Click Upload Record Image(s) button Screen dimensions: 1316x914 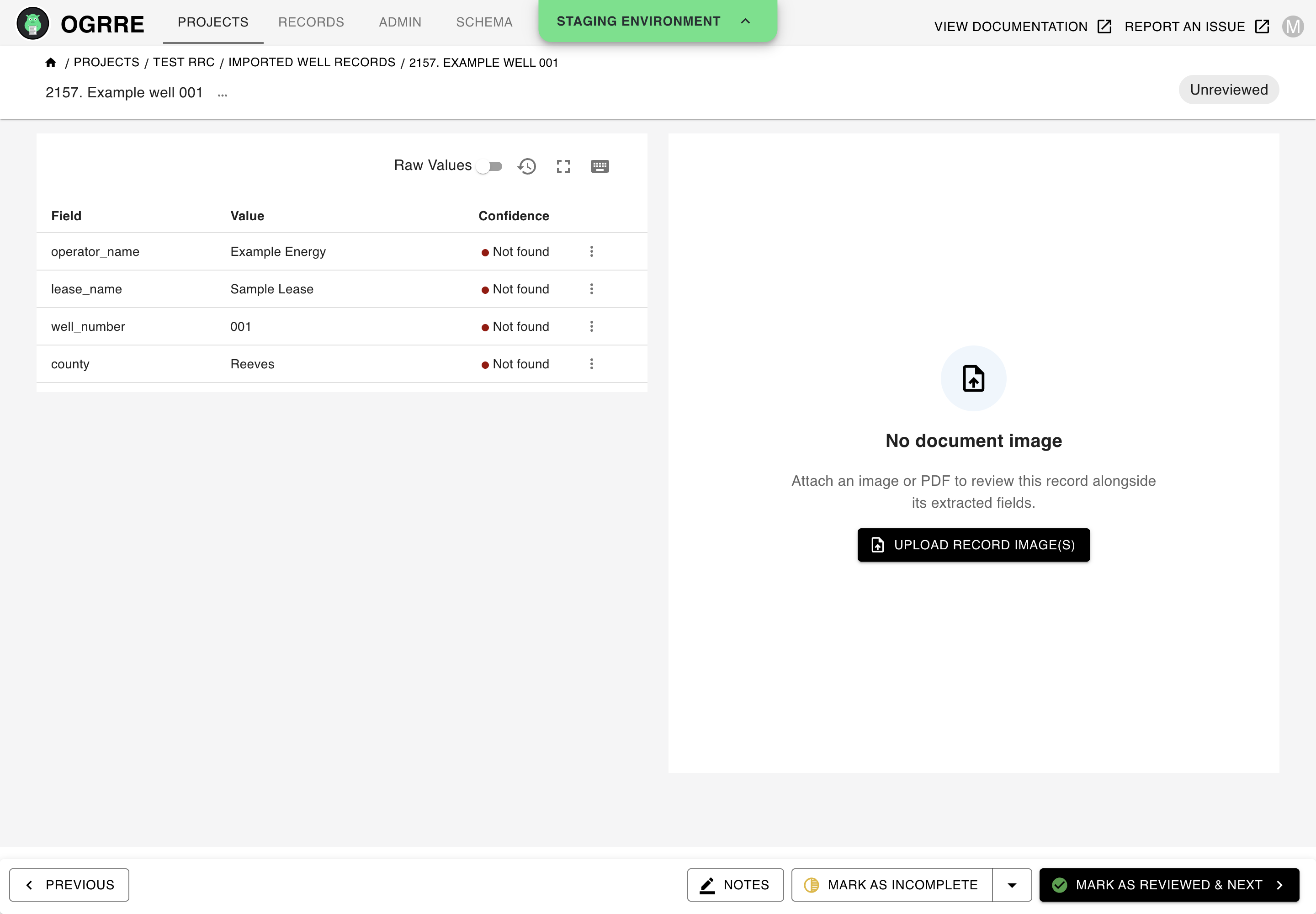[x=974, y=545]
